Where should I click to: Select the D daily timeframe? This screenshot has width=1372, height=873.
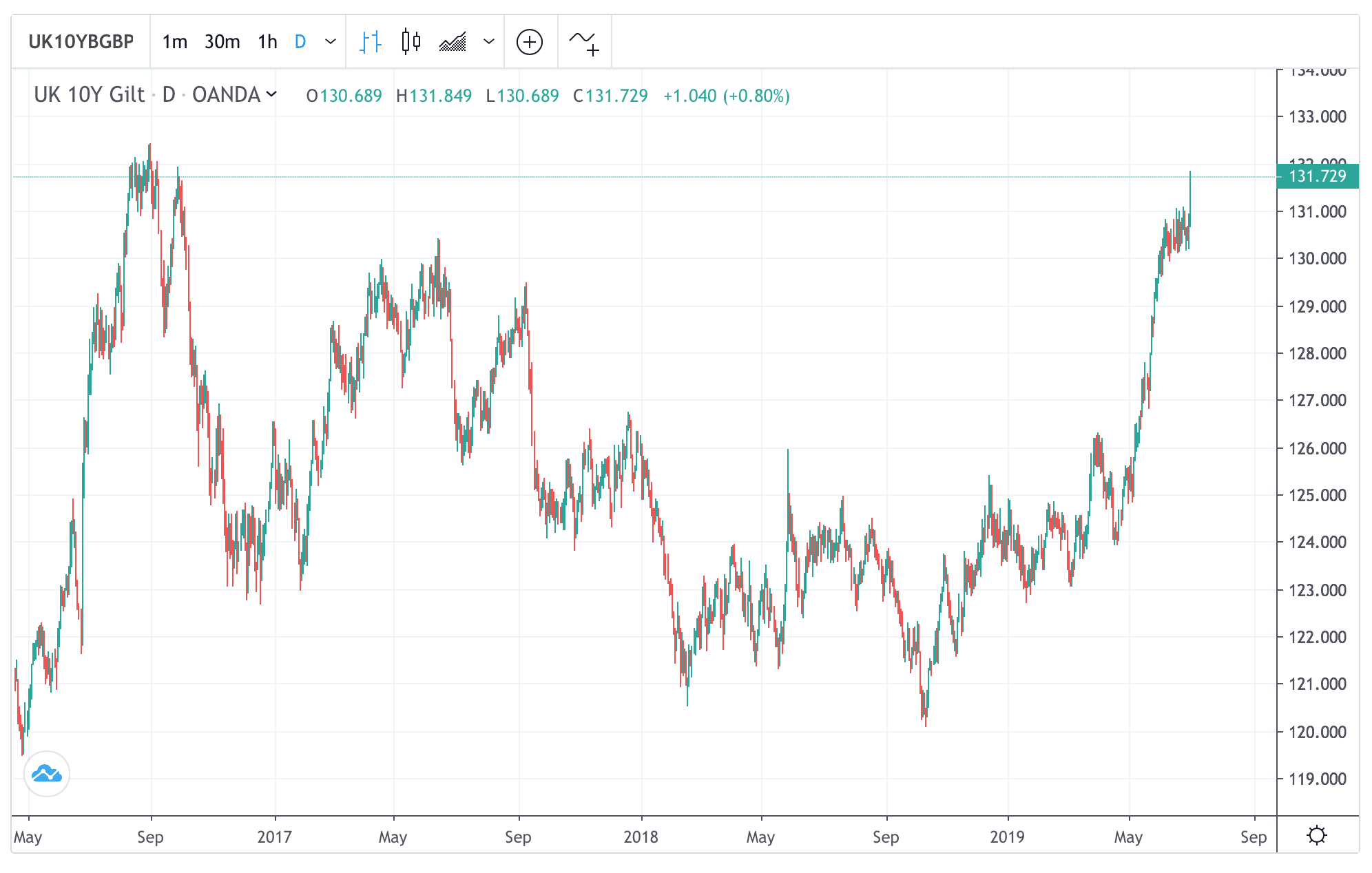pos(300,42)
